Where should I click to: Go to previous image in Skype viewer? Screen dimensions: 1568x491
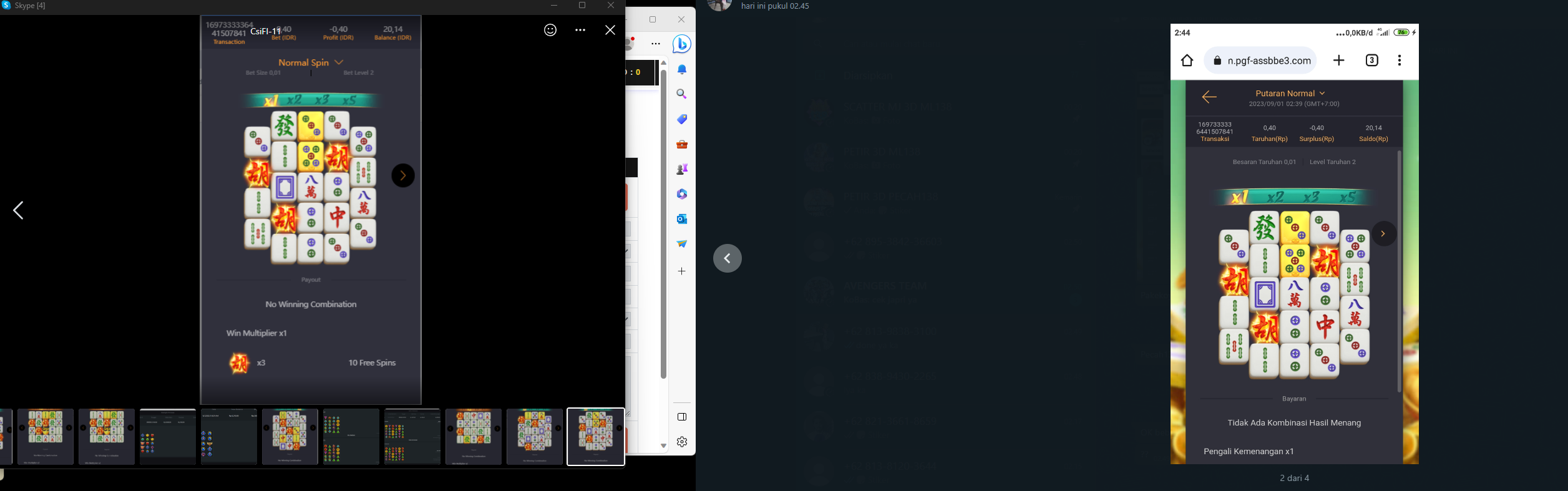pos(19,210)
